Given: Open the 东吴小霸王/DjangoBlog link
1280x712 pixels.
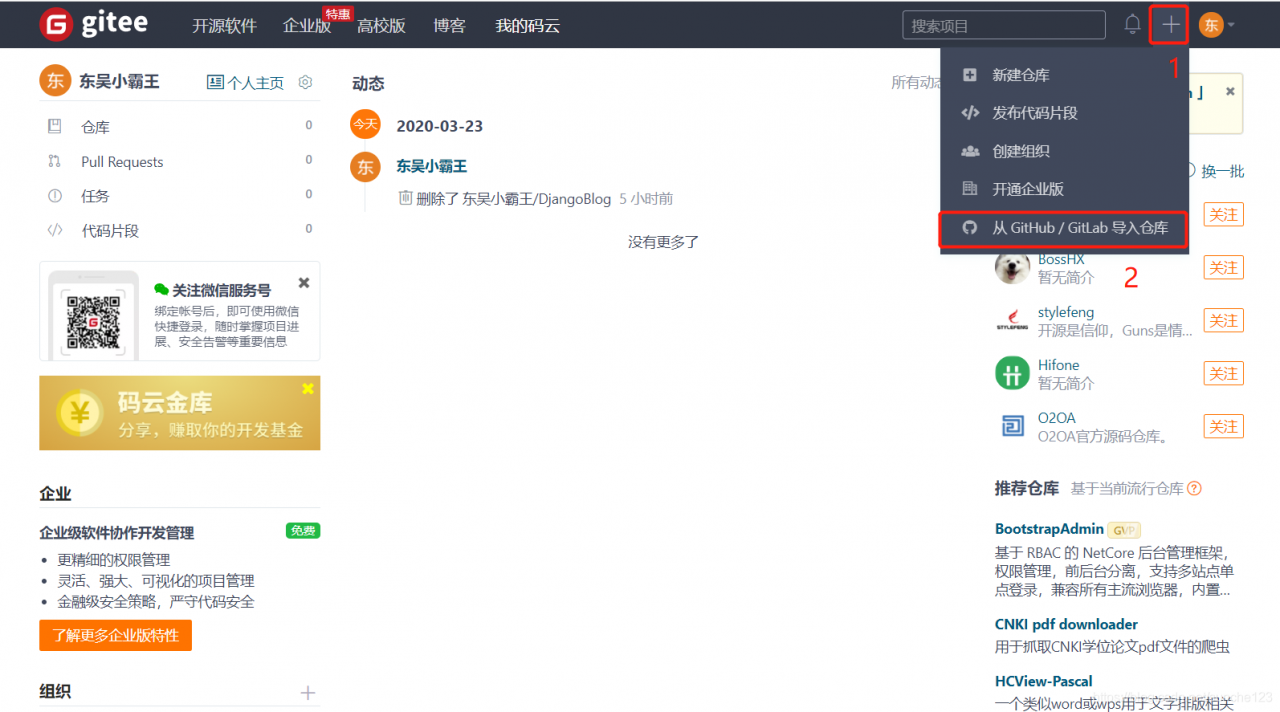Looking at the screenshot, I should [536, 199].
